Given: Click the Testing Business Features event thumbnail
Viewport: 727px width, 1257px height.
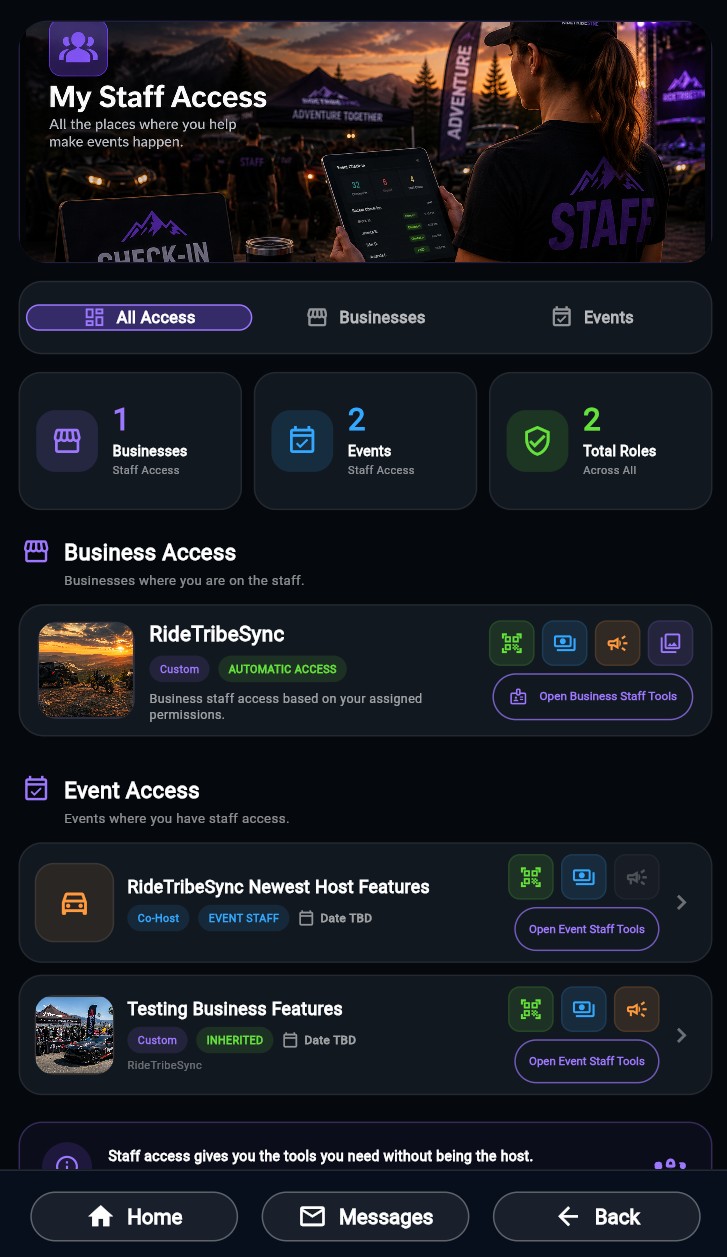Looking at the screenshot, I should point(74,1034).
